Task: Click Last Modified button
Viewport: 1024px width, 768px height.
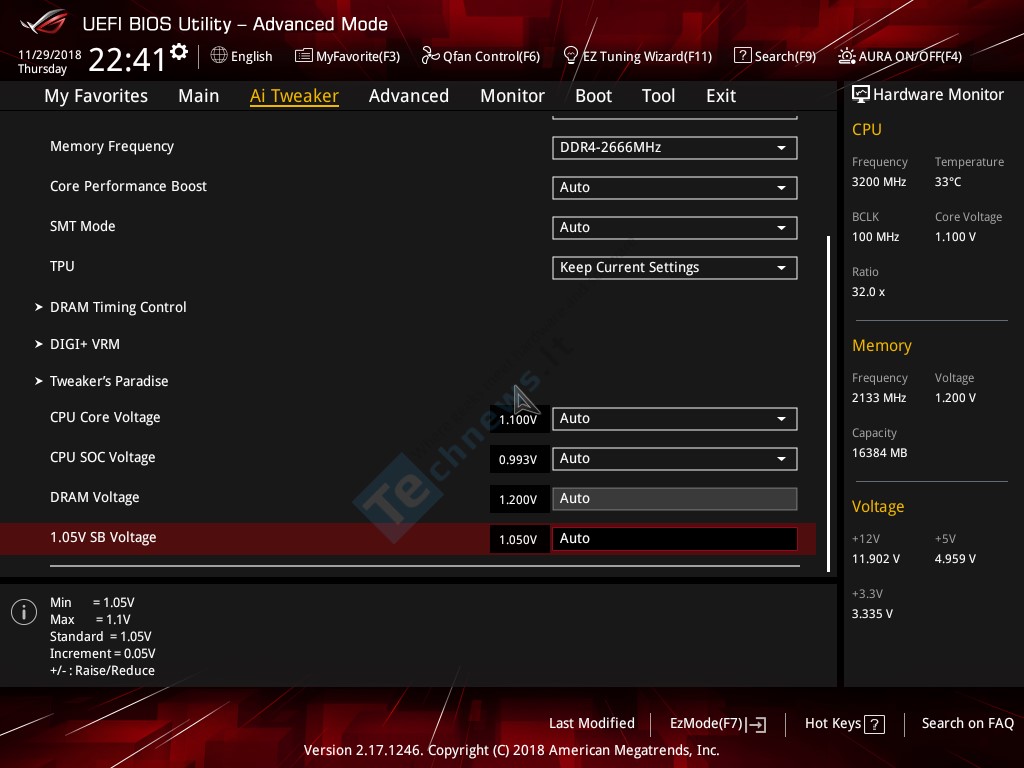Action: point(592,724)
